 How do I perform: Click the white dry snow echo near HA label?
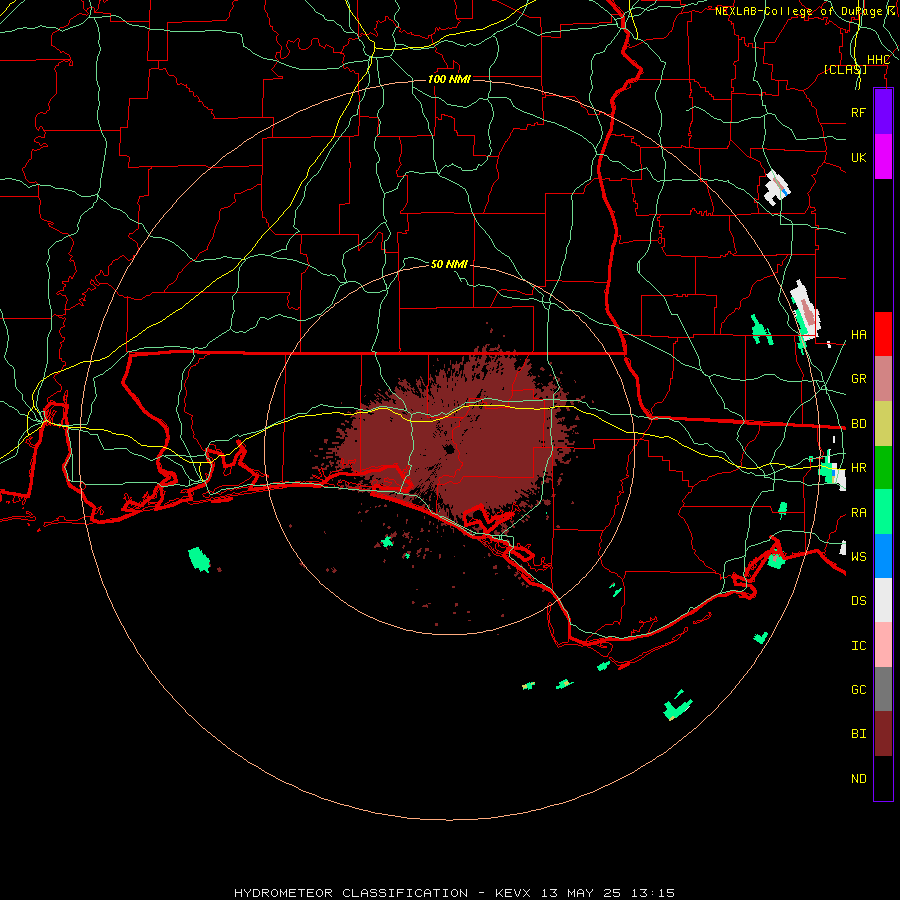pos(805,311)
